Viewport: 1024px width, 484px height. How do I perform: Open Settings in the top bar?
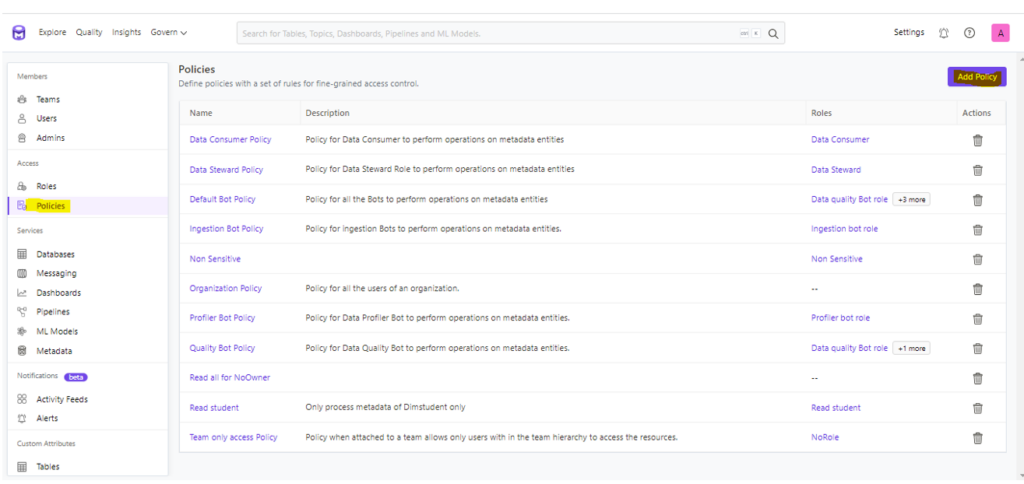tap(908, 33)
